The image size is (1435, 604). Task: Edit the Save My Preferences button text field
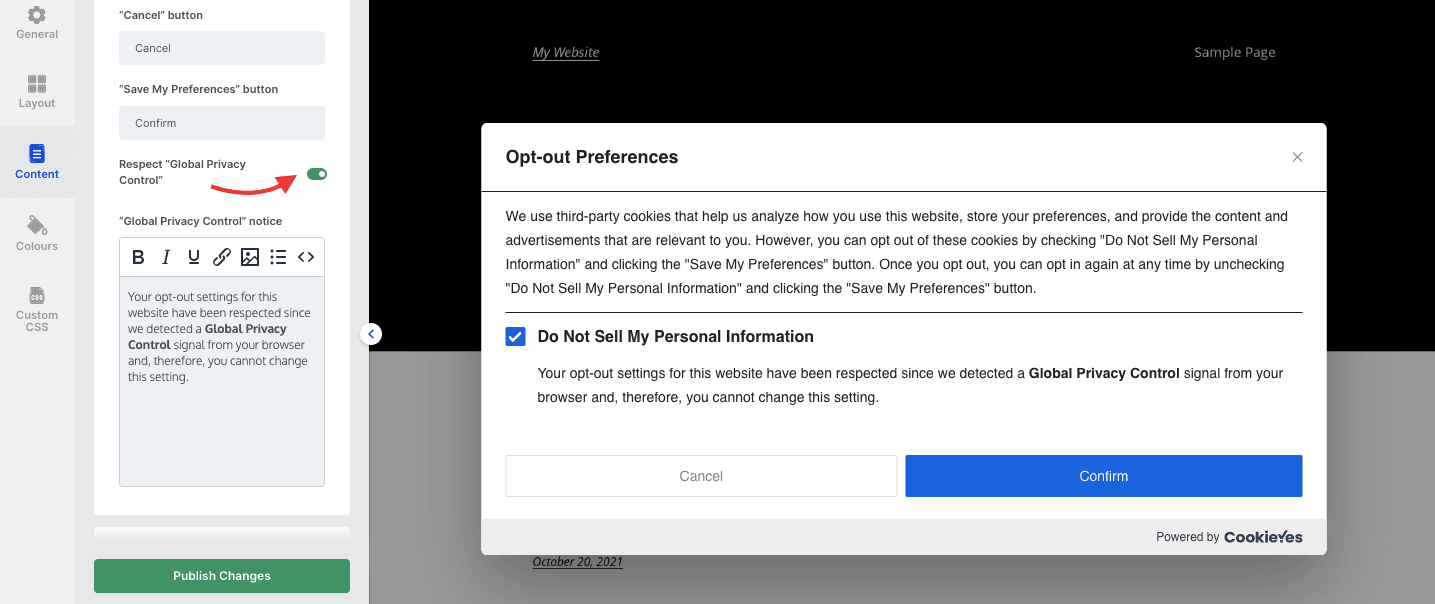tap(222, 123)
